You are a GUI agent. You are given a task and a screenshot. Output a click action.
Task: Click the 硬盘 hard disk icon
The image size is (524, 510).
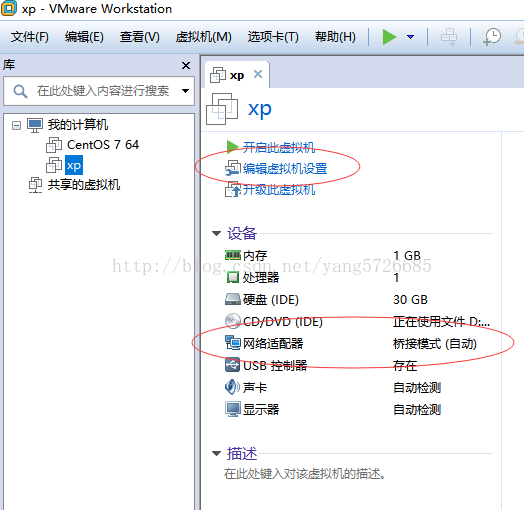pyautogui.click(x=233, y=299)
